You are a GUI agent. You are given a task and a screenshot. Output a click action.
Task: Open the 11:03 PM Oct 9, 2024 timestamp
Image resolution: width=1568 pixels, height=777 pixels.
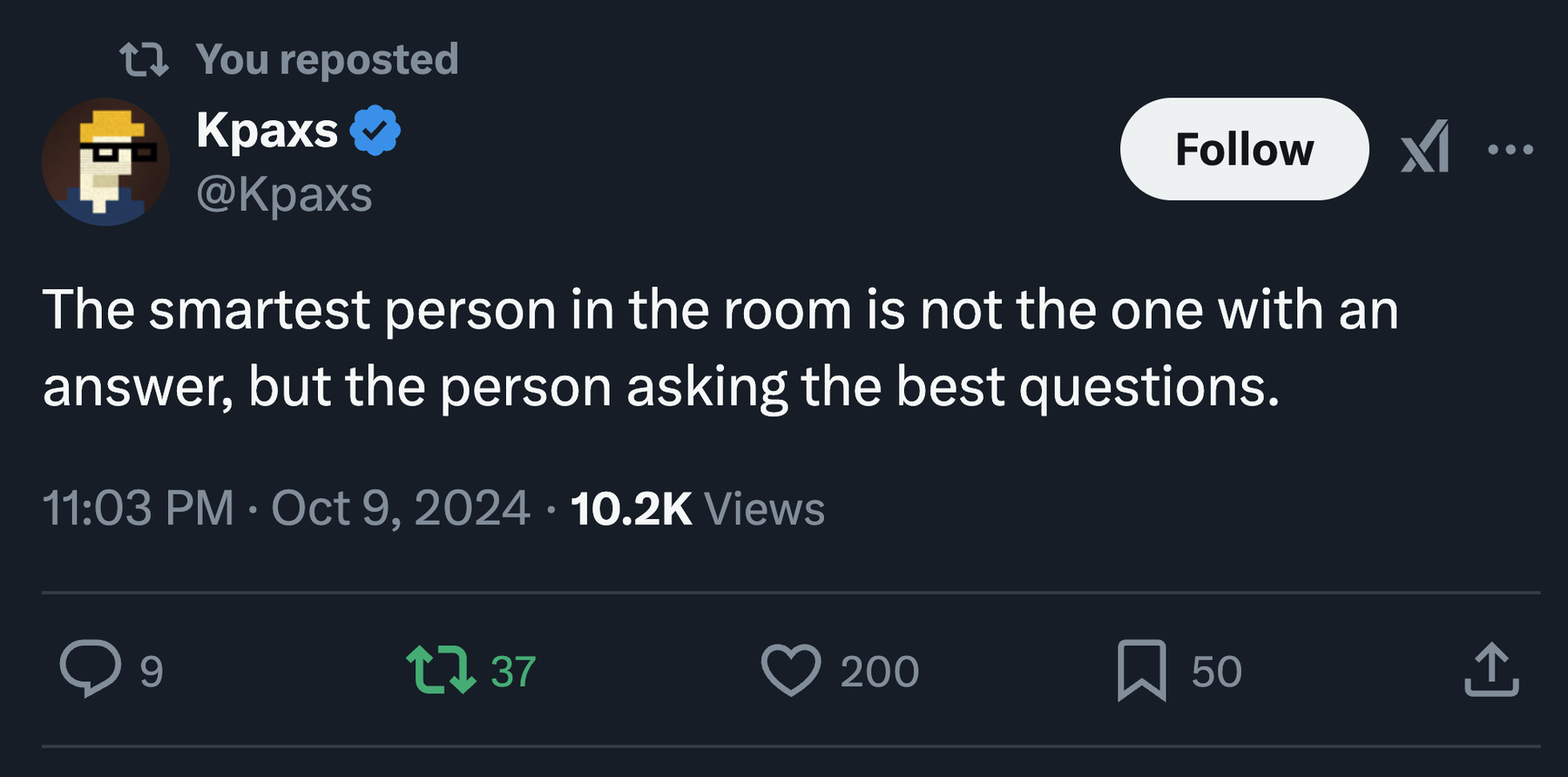point(286,508)
